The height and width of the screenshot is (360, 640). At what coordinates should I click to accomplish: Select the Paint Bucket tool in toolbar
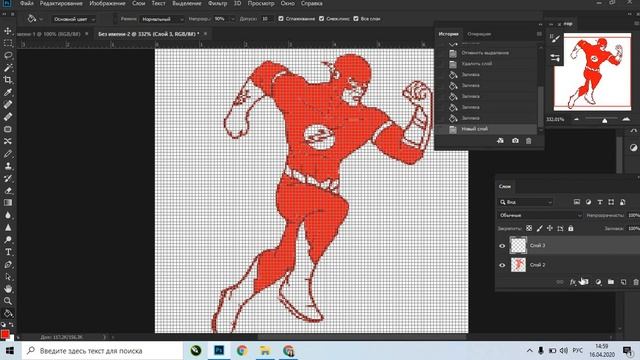[8, 313]
